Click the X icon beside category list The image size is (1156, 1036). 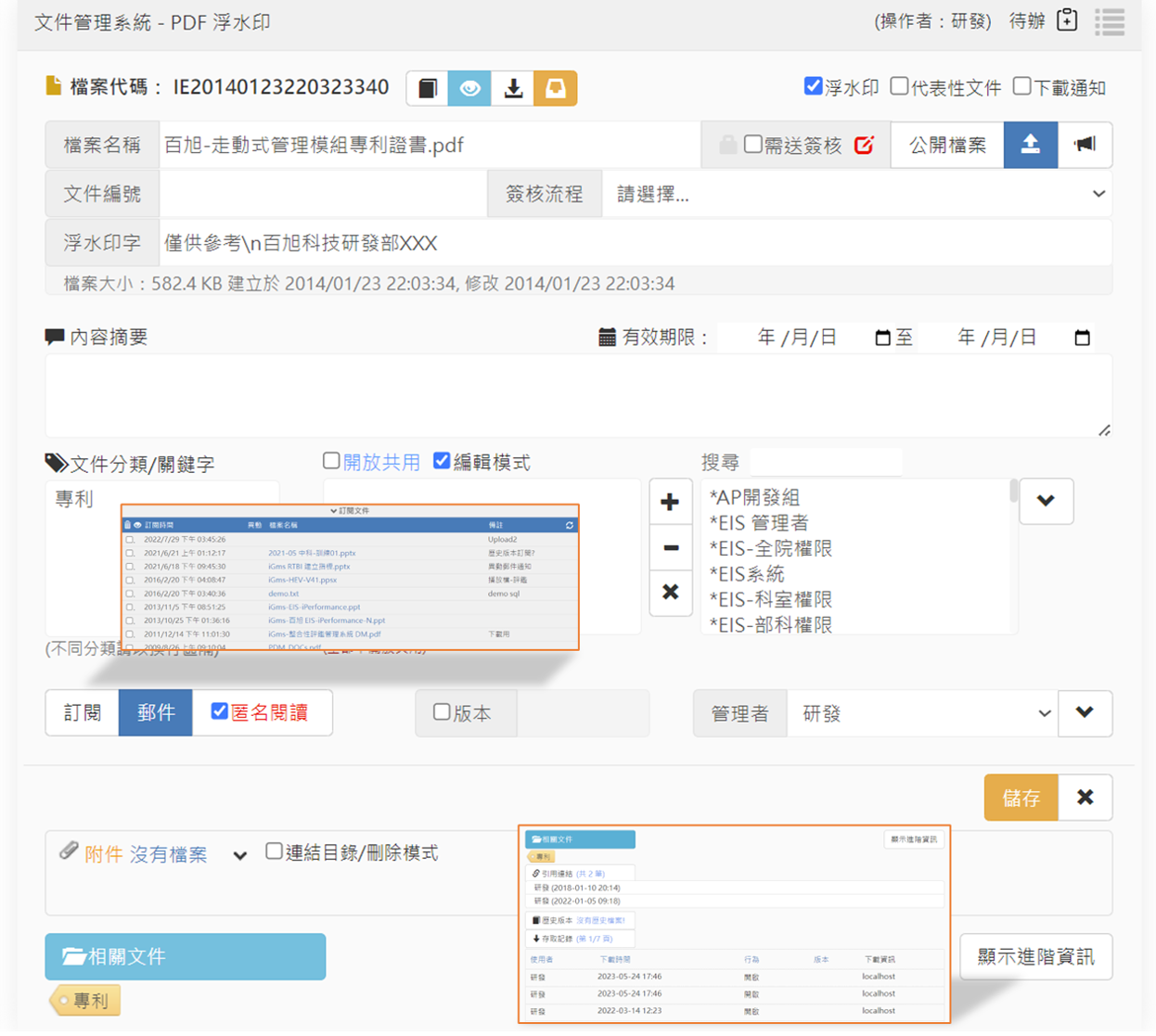click(x=671, y=592)
